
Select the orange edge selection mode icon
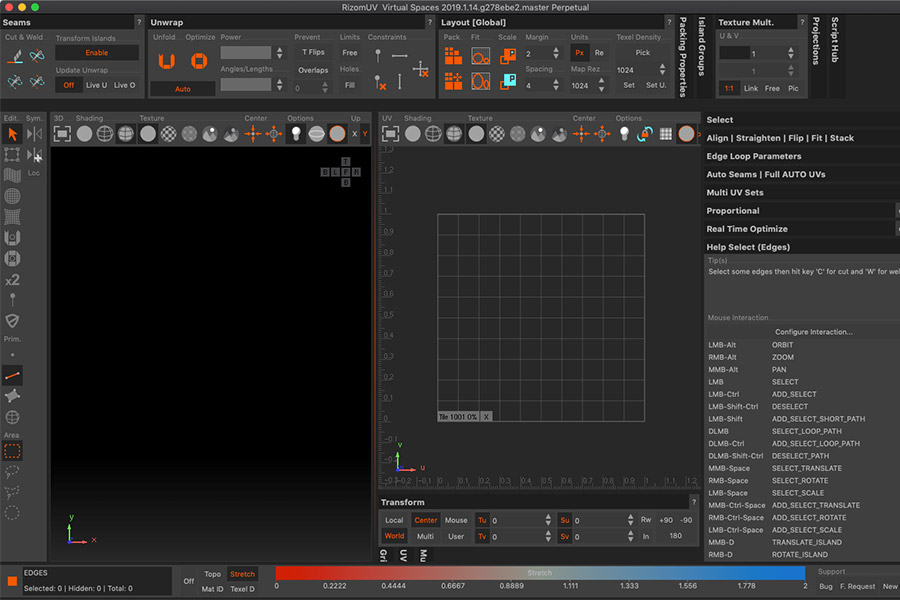click(x=12, y=376)
